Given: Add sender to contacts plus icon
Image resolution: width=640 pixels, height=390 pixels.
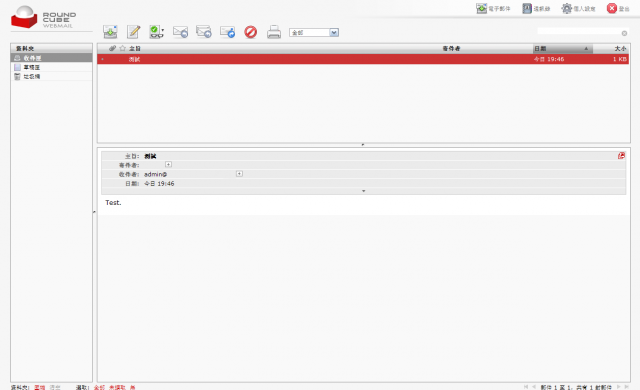Looking at the screenshot, I should [x=168, y=164].
